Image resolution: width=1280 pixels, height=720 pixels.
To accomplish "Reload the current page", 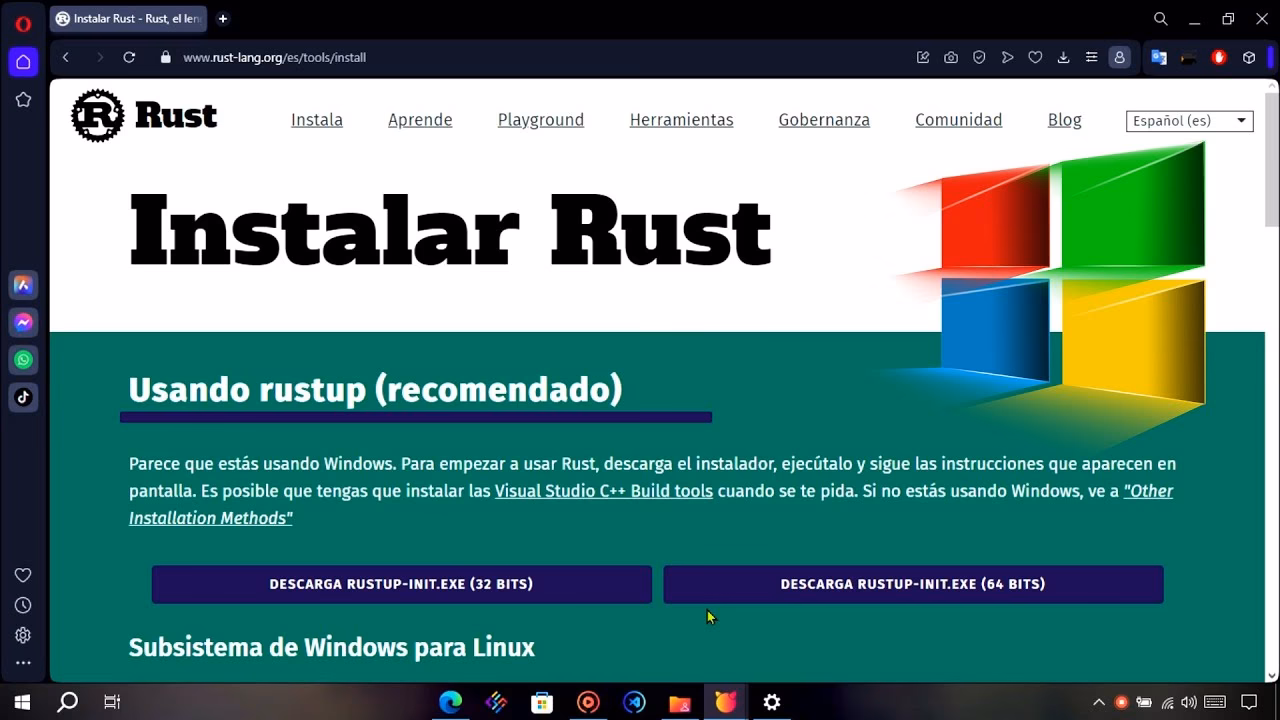I will point(129,57).
